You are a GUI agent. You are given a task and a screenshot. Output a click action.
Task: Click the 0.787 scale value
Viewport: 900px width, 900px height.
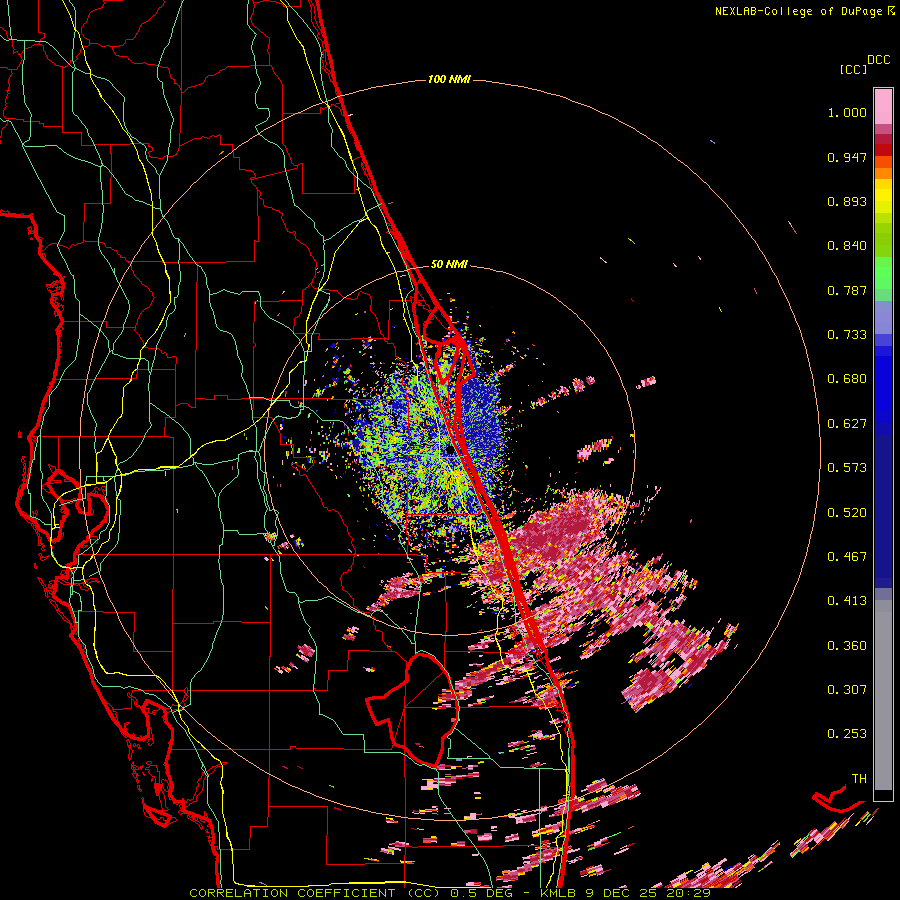pos(847,290)
